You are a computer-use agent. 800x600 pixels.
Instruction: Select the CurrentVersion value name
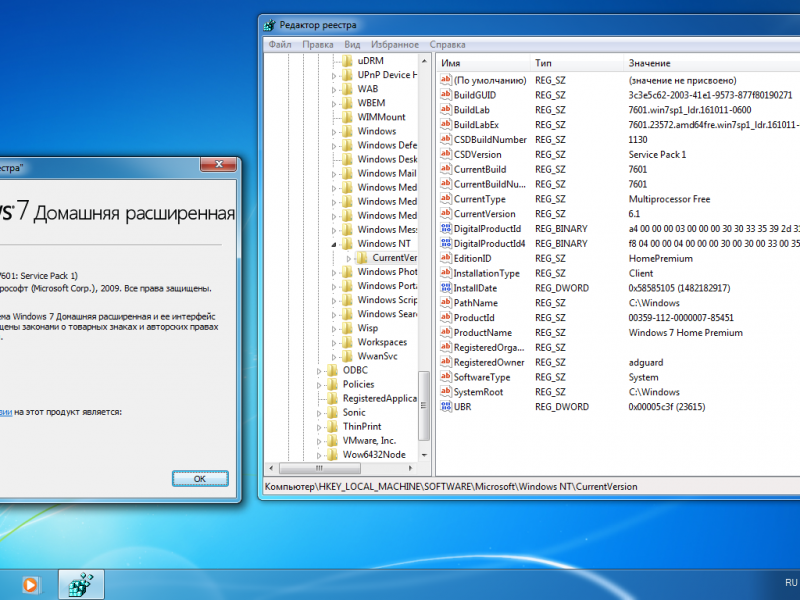[x=484, y=214]
